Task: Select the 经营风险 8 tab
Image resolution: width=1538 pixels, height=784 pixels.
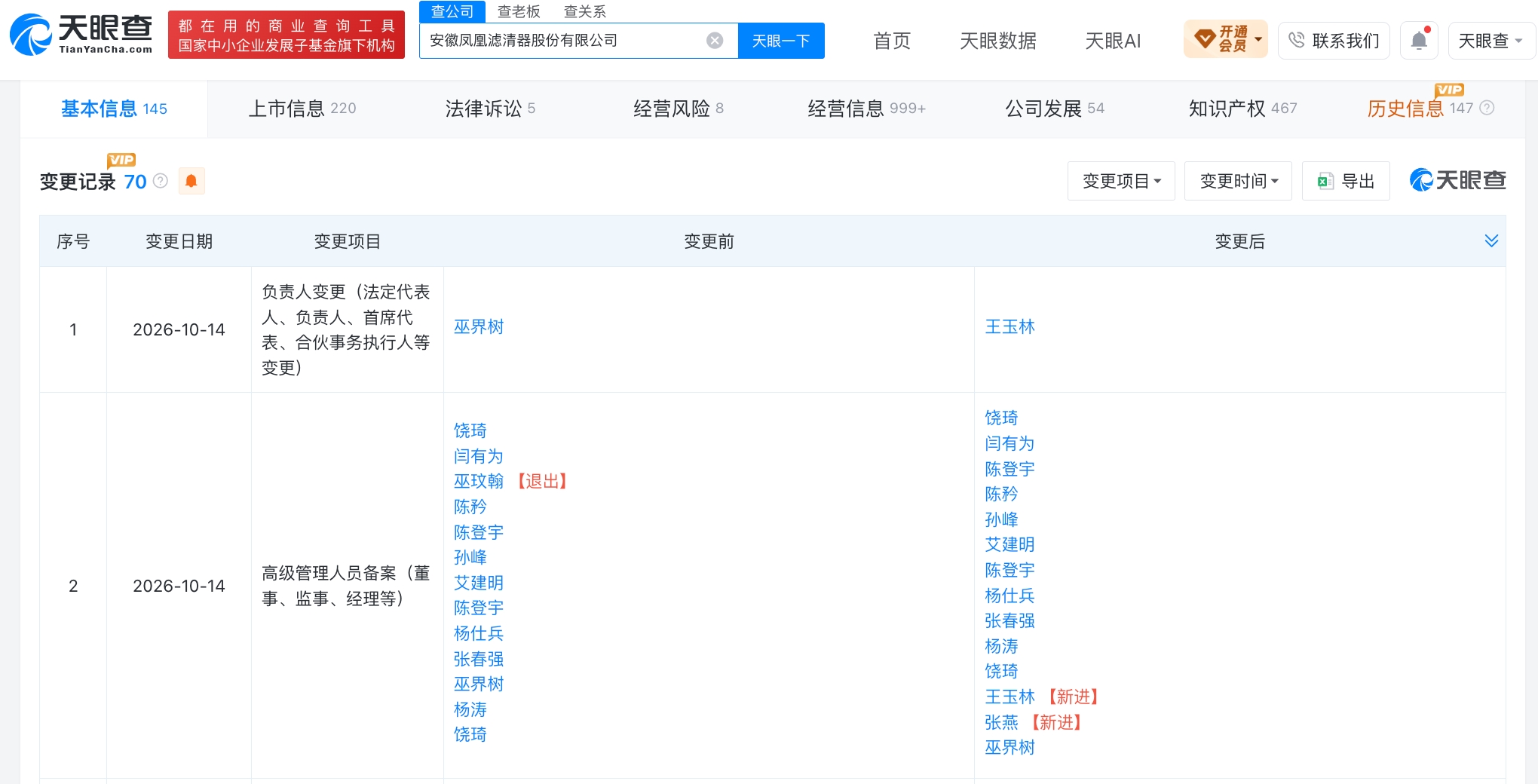Action: click(679, 109)
